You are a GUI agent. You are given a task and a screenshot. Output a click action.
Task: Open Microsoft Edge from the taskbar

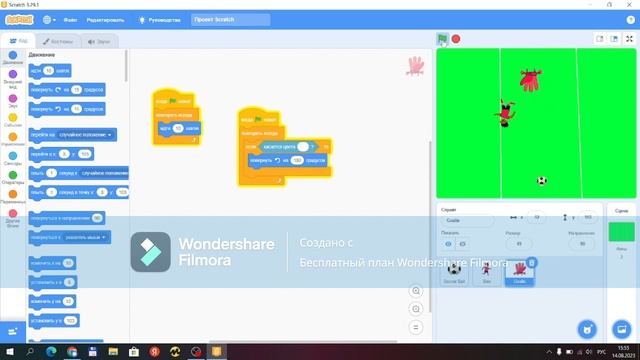pyautogui.click(x=51, y=351)
